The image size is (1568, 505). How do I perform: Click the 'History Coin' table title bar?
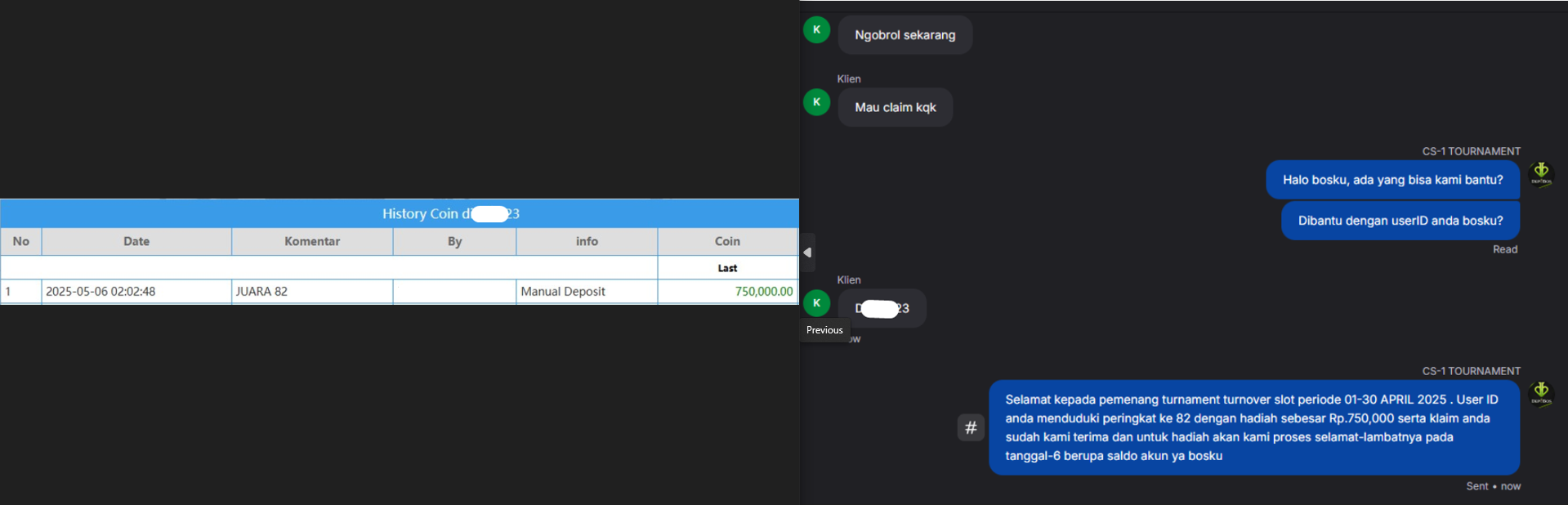pyautogui.click(x=400, y=213)
